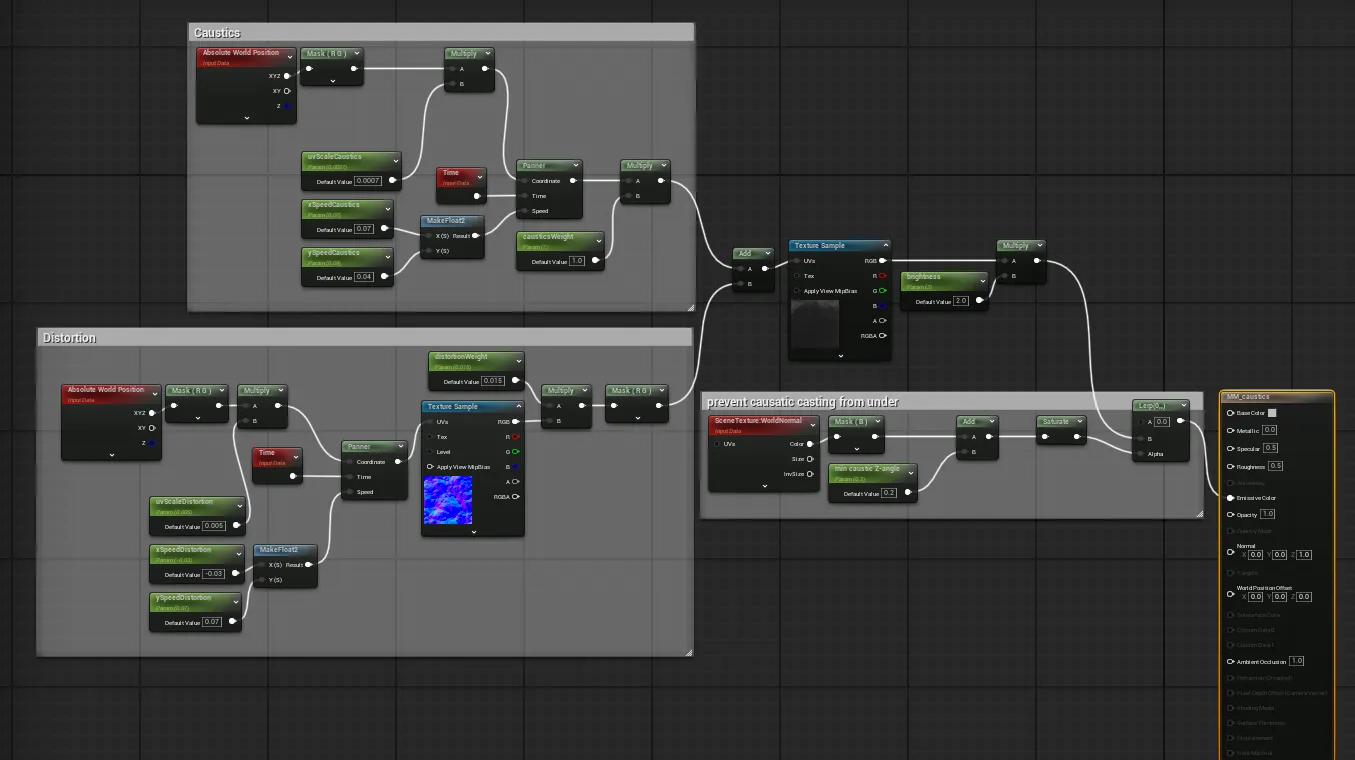This screenshot has height=760, width=1355.
Task: Click the Saturate node output pin
Action: pyautogui.click(x=1080, y=437)
